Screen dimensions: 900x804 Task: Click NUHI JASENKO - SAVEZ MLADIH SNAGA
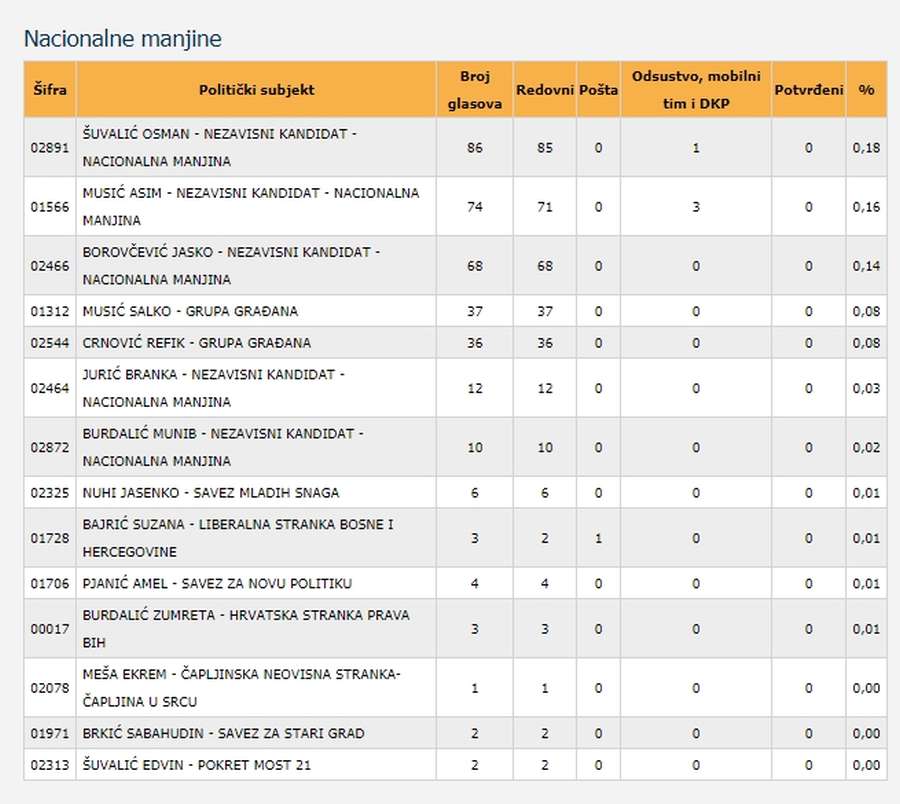pos(210,492)
